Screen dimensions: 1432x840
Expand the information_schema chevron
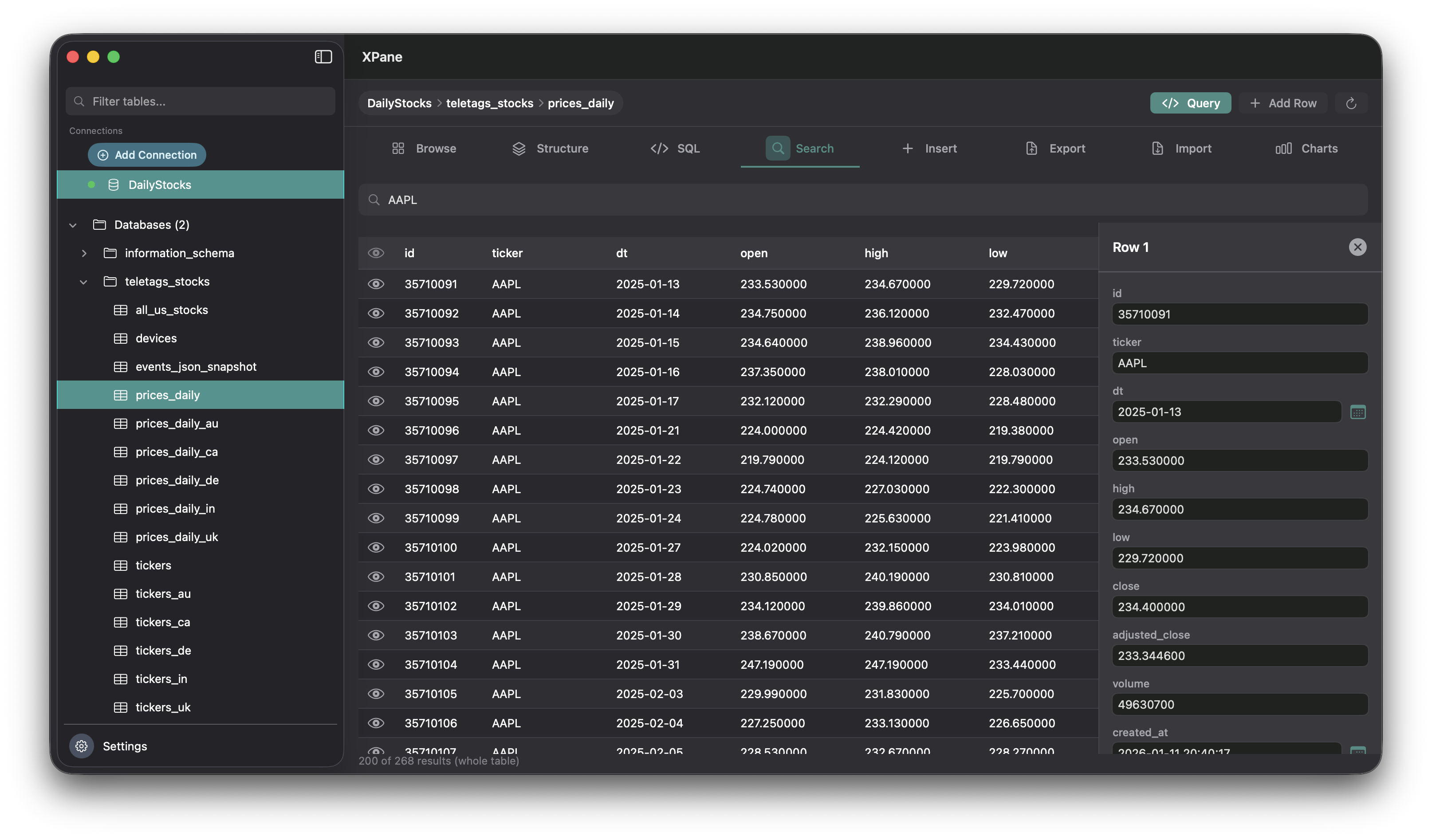click(84, 253)
